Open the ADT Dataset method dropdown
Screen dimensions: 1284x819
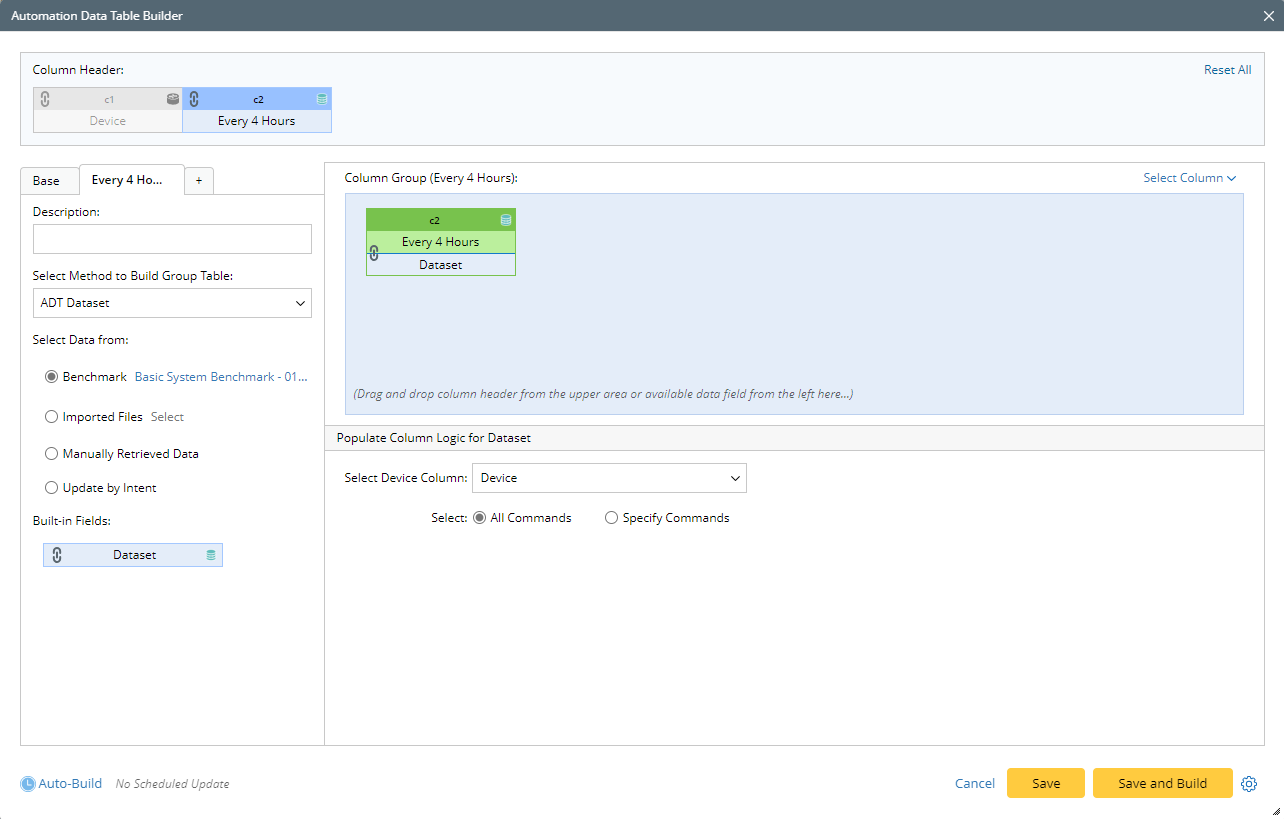coord(172,303)
